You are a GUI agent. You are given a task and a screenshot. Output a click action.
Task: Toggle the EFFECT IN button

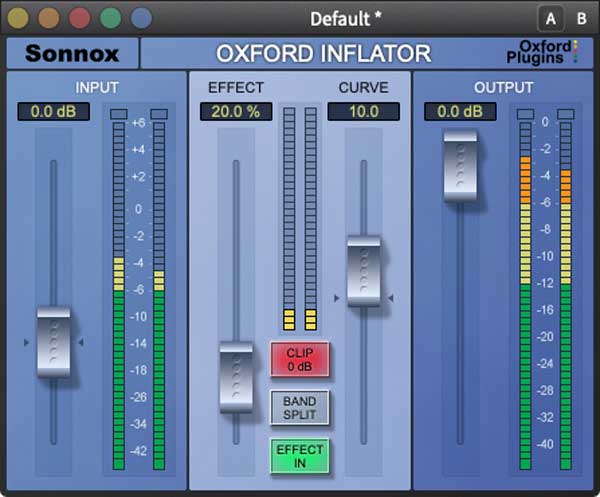[x=300, y=456]
